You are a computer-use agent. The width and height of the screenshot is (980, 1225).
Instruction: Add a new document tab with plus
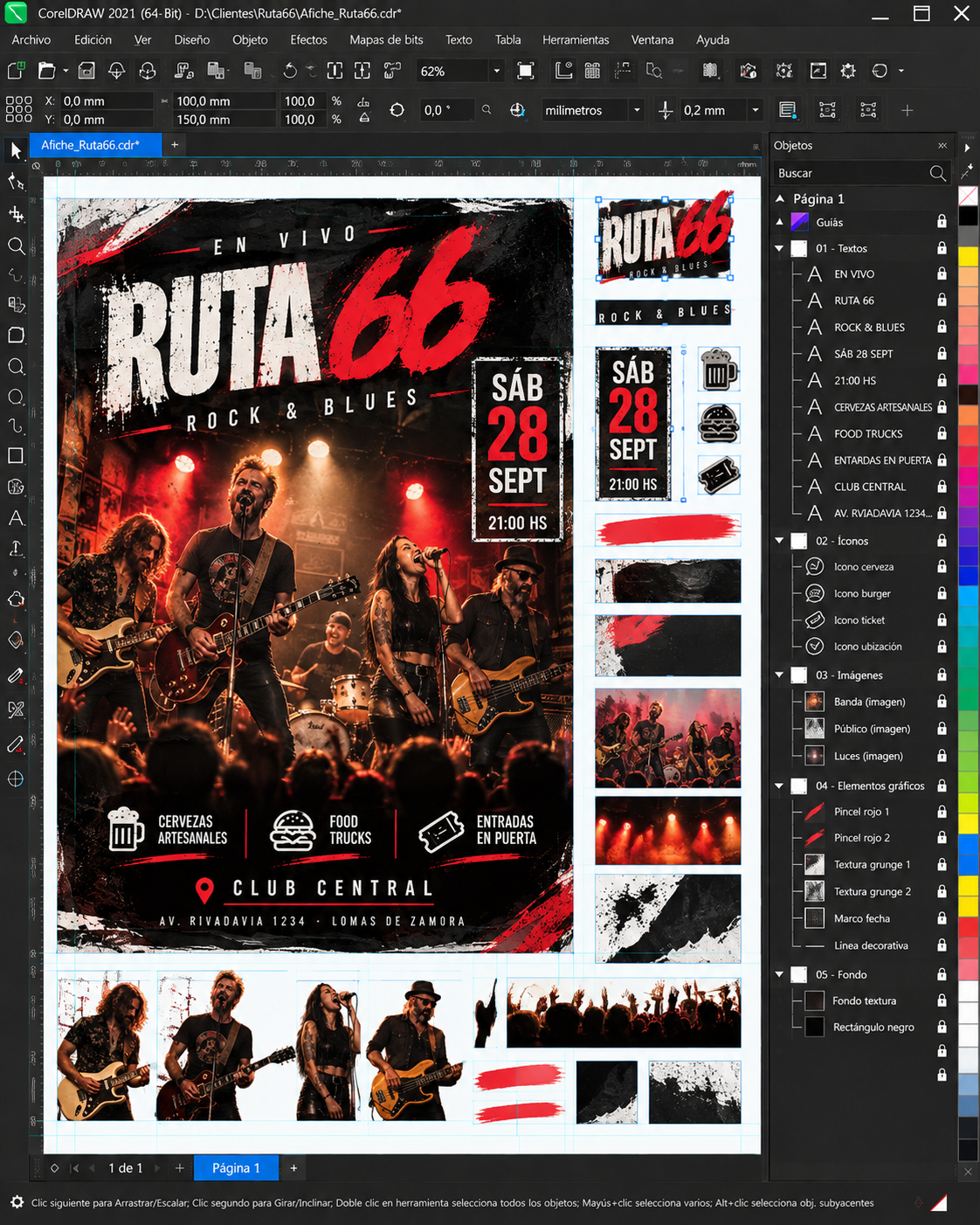click(175, 145)
